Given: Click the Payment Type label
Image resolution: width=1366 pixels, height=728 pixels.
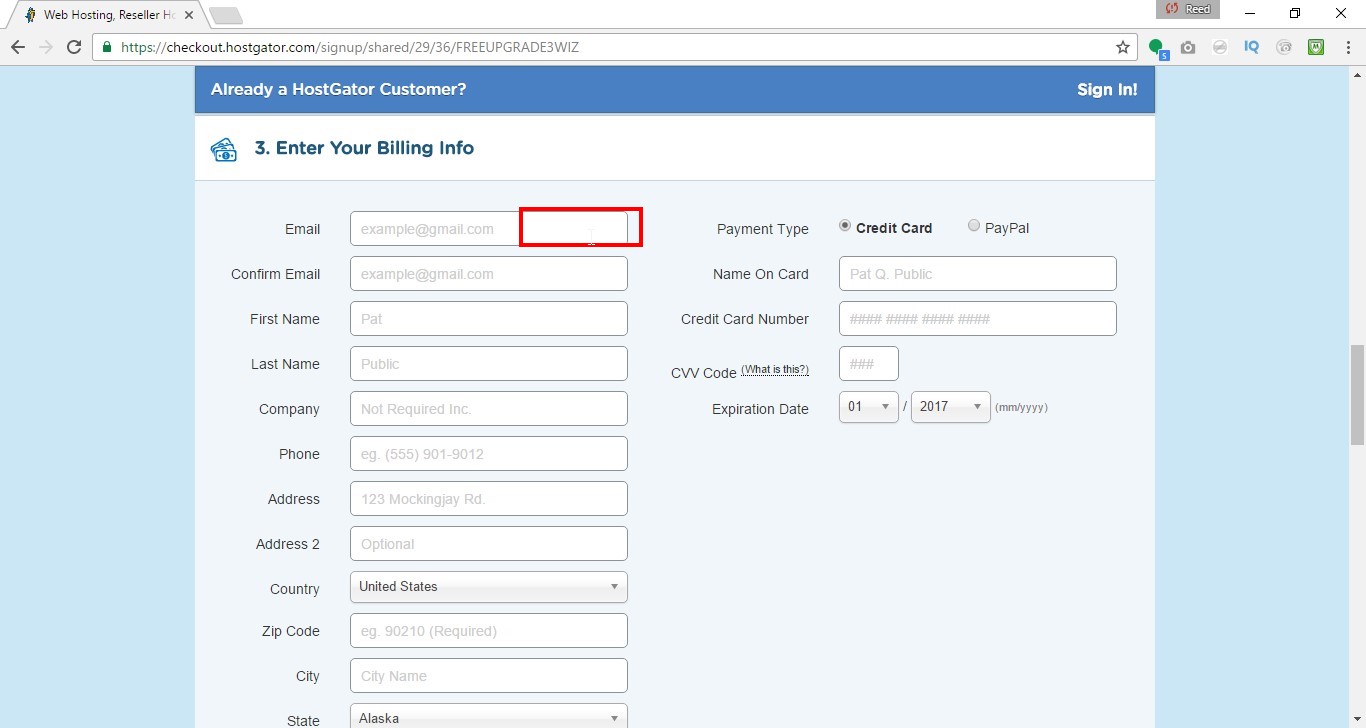Looking at the screenshot, I should [x=762, y=229].
